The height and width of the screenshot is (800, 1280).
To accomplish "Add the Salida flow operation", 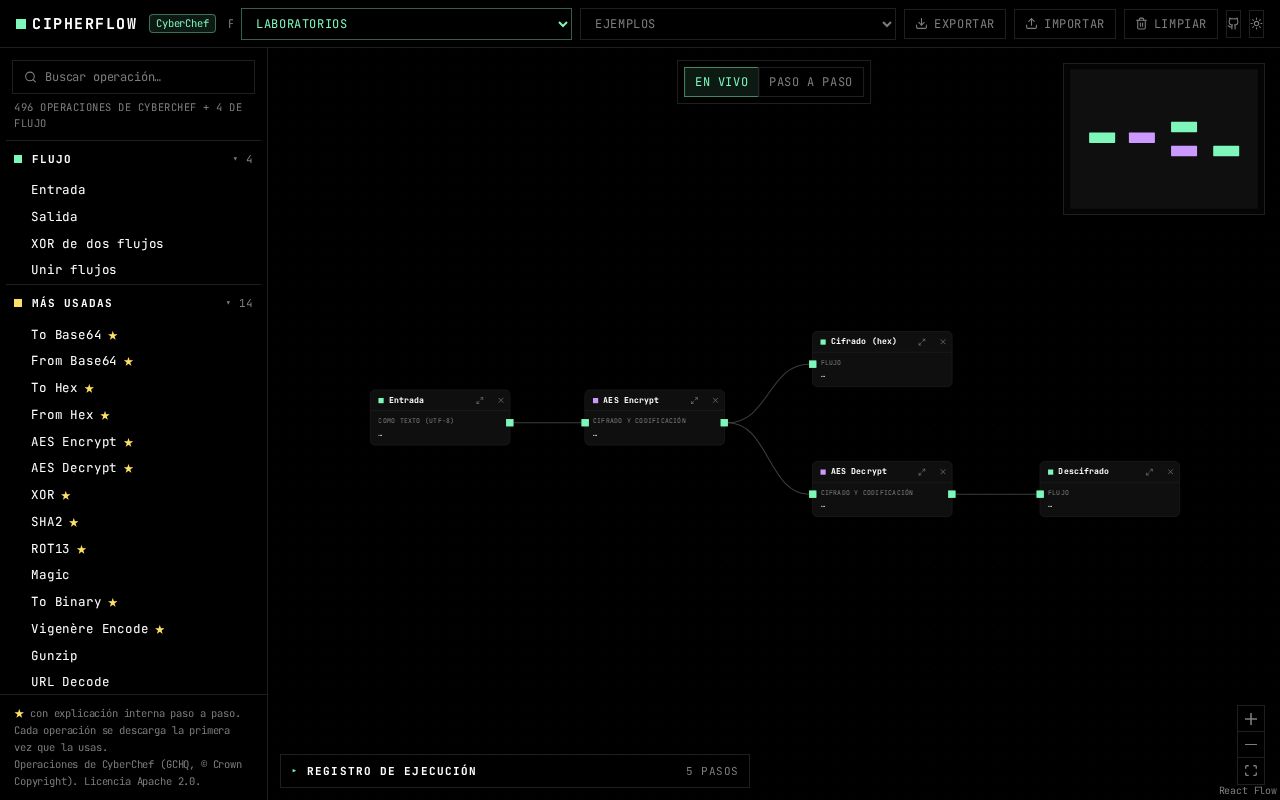I will click(x=133, y=217).
